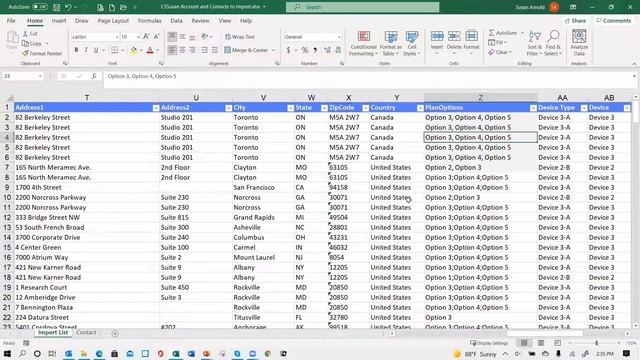Click the Share button
640x360 pixels.
(x=576, y=21)
